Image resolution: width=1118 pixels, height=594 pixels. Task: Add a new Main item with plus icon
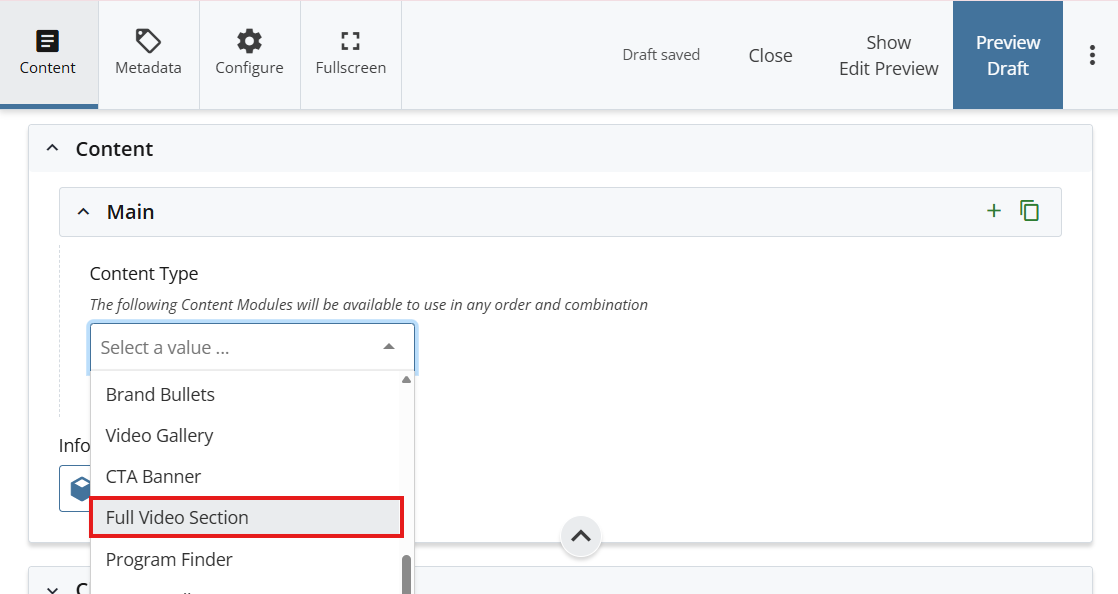(x=993, y=211)
